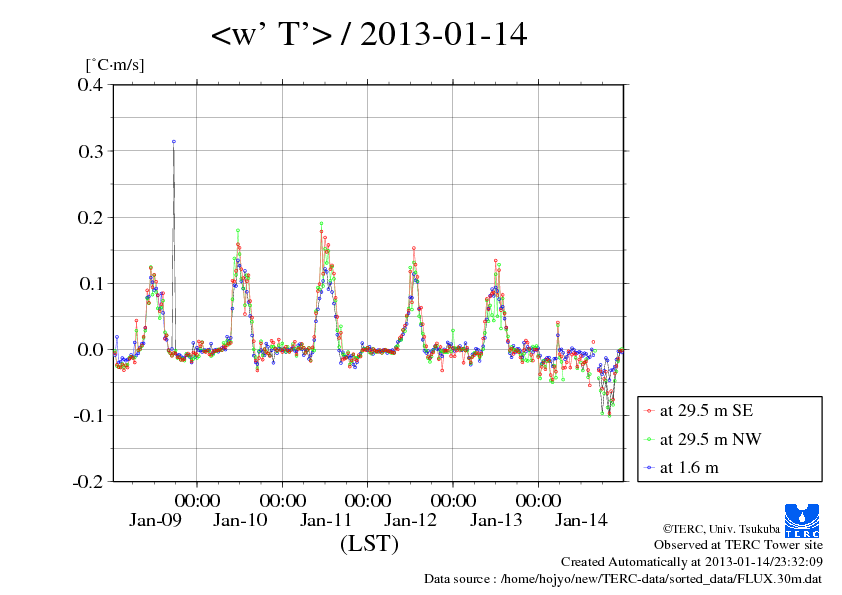
Task: Click the Jan-09 date label
Action: click(x=155, y=520)
